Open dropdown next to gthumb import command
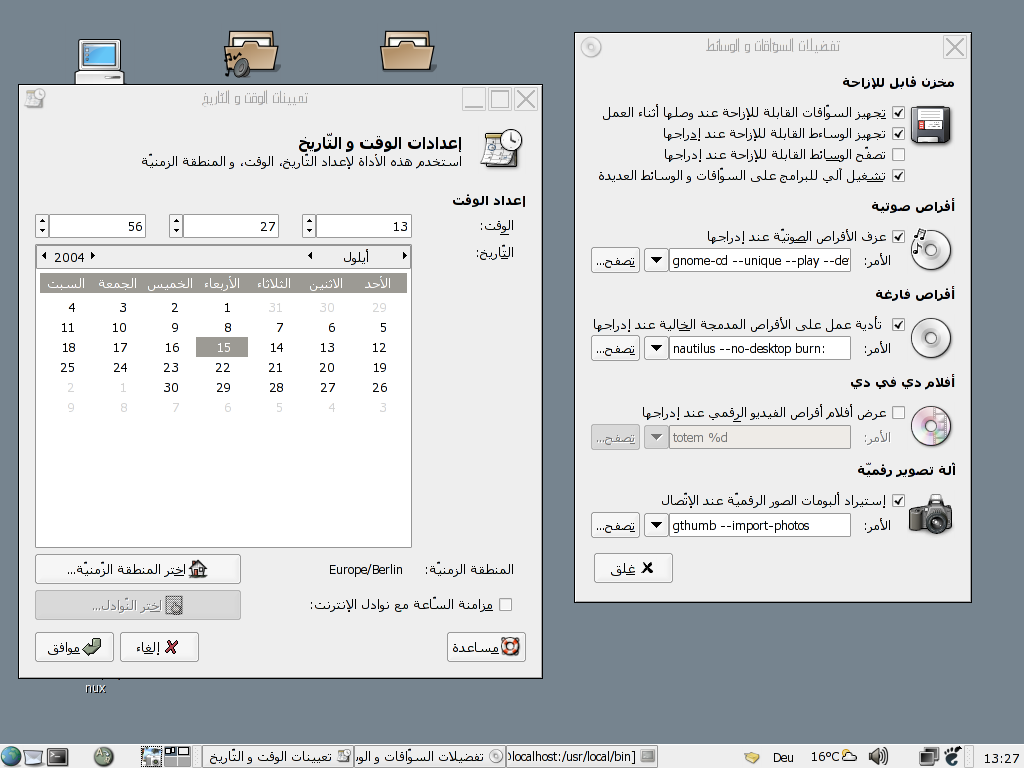Screen dimensions: 1024x768 [x=655, y=525]
